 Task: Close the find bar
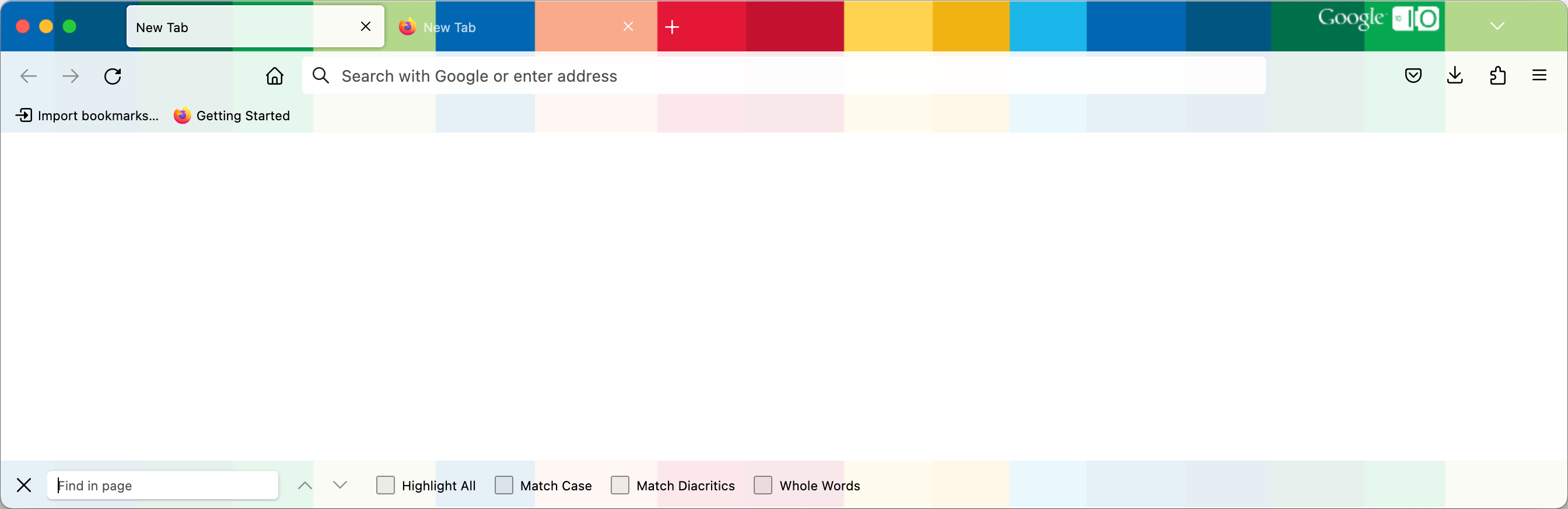[x=24, y=485]
